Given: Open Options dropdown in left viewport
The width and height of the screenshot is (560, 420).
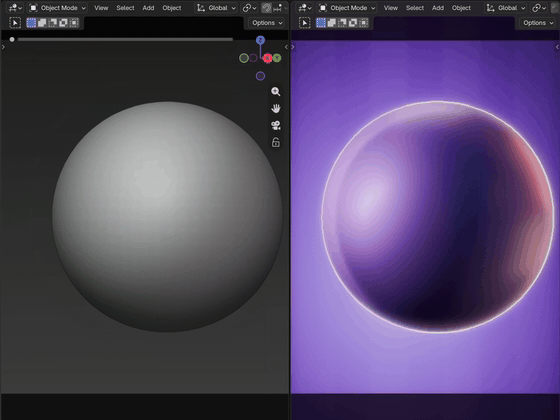Looking at the screenshot, I should click(x=266, y=23).
